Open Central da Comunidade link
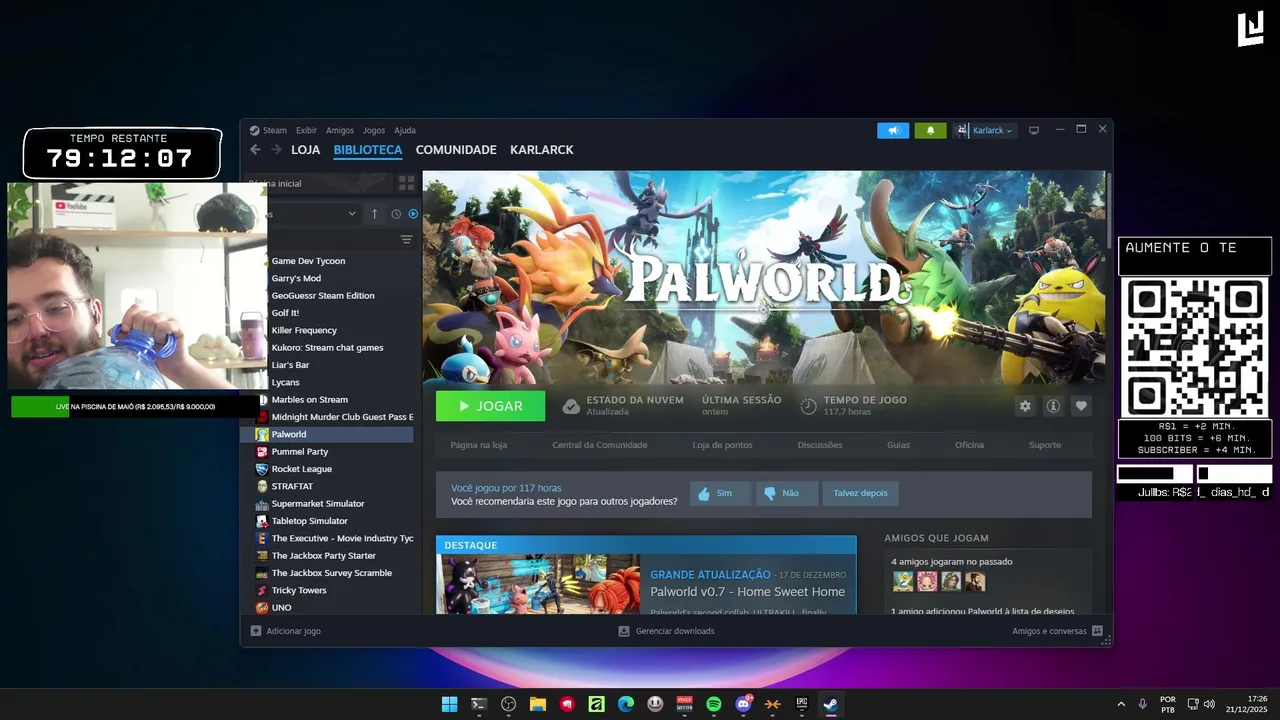Image resolution: width=1280 pixels, height=720 pixels. pos(600,445)
